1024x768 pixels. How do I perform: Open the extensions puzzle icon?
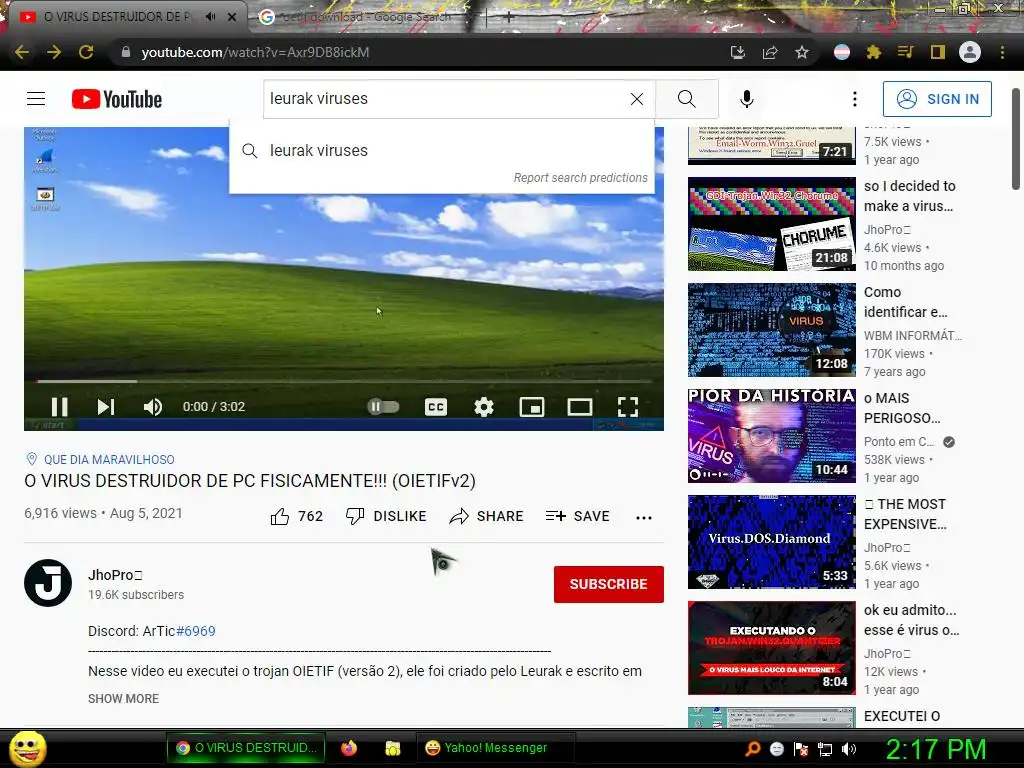click(x=874, y=52)
